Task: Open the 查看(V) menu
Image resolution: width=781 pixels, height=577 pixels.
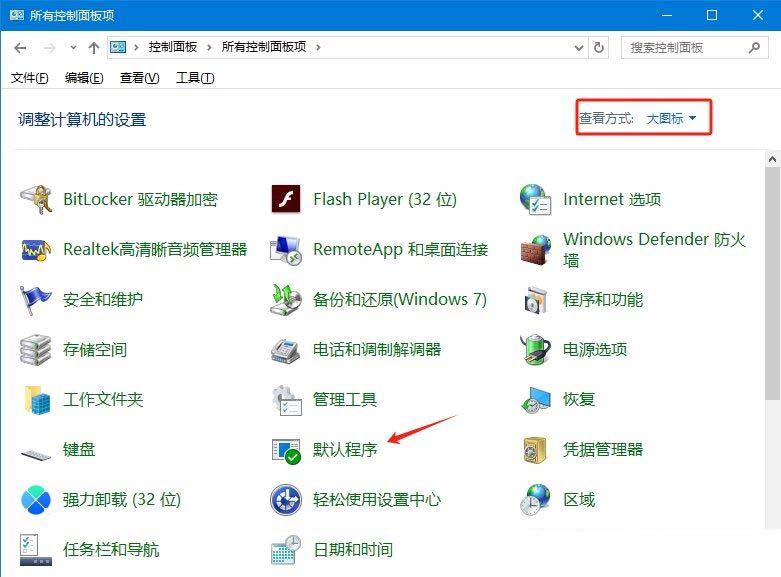Action: tap(139, 78)
